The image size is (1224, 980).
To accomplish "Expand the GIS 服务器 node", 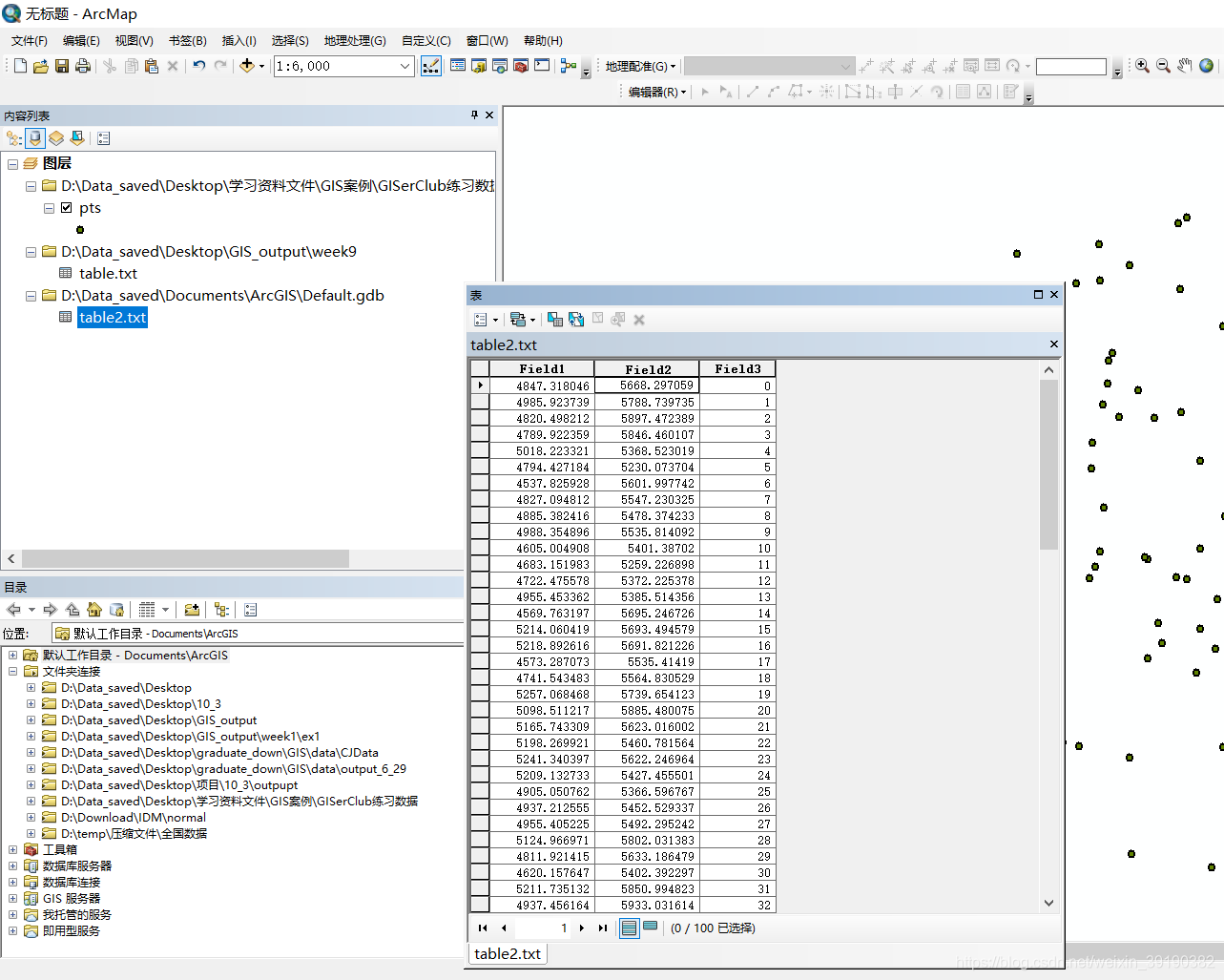I will pyautogui.click(x=12, y=898).
